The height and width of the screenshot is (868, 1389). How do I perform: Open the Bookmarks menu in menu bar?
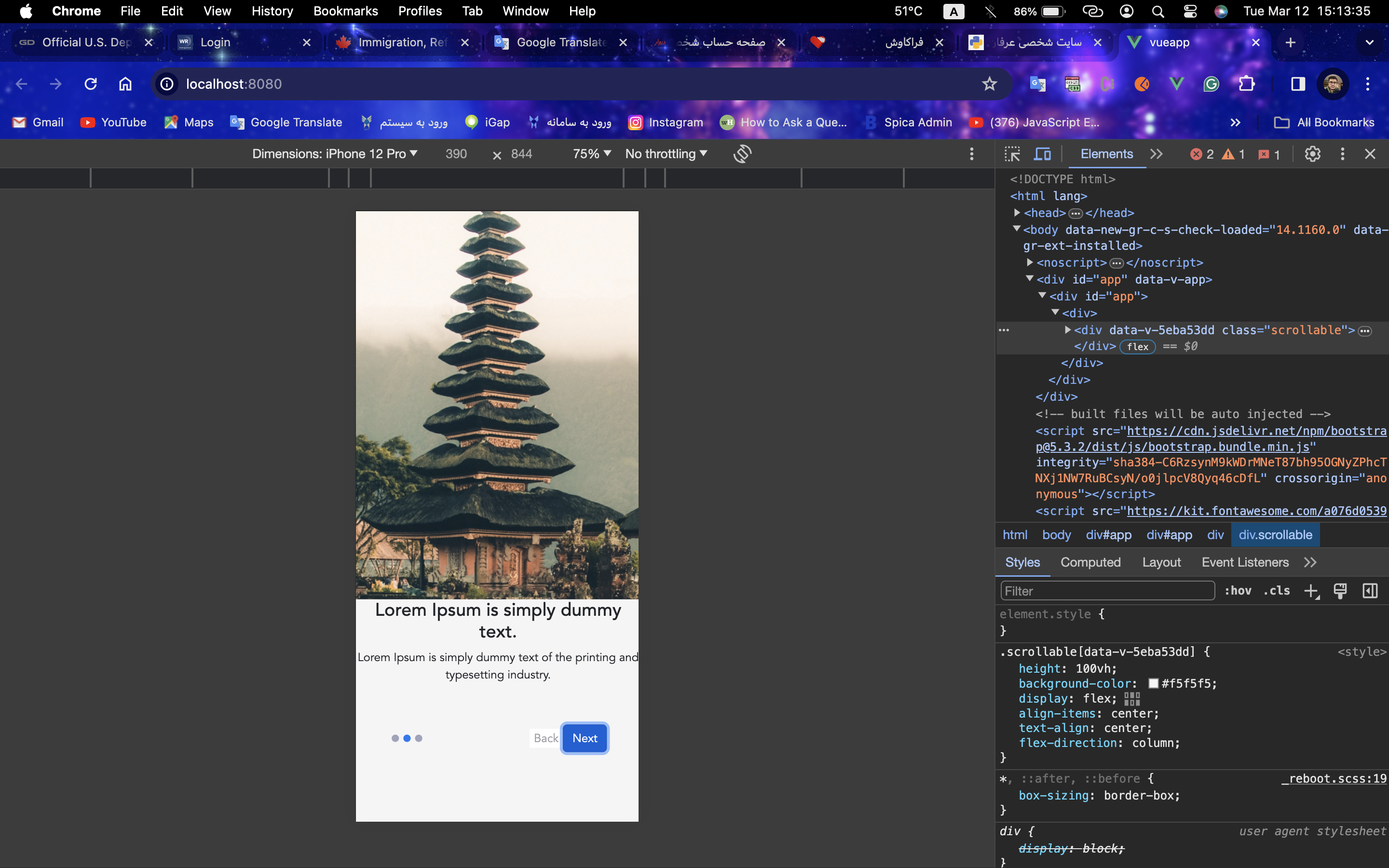[345, 11]
